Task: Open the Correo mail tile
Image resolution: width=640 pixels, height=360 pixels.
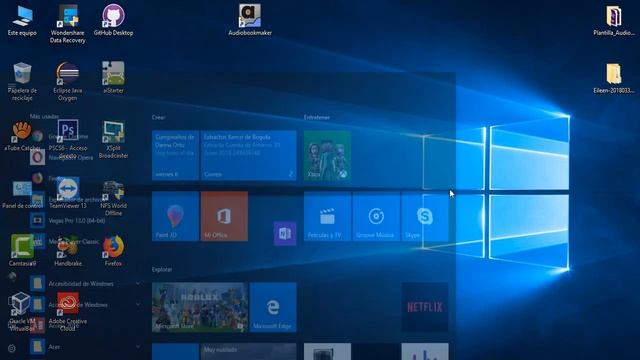Action: (x=249, y=156)
